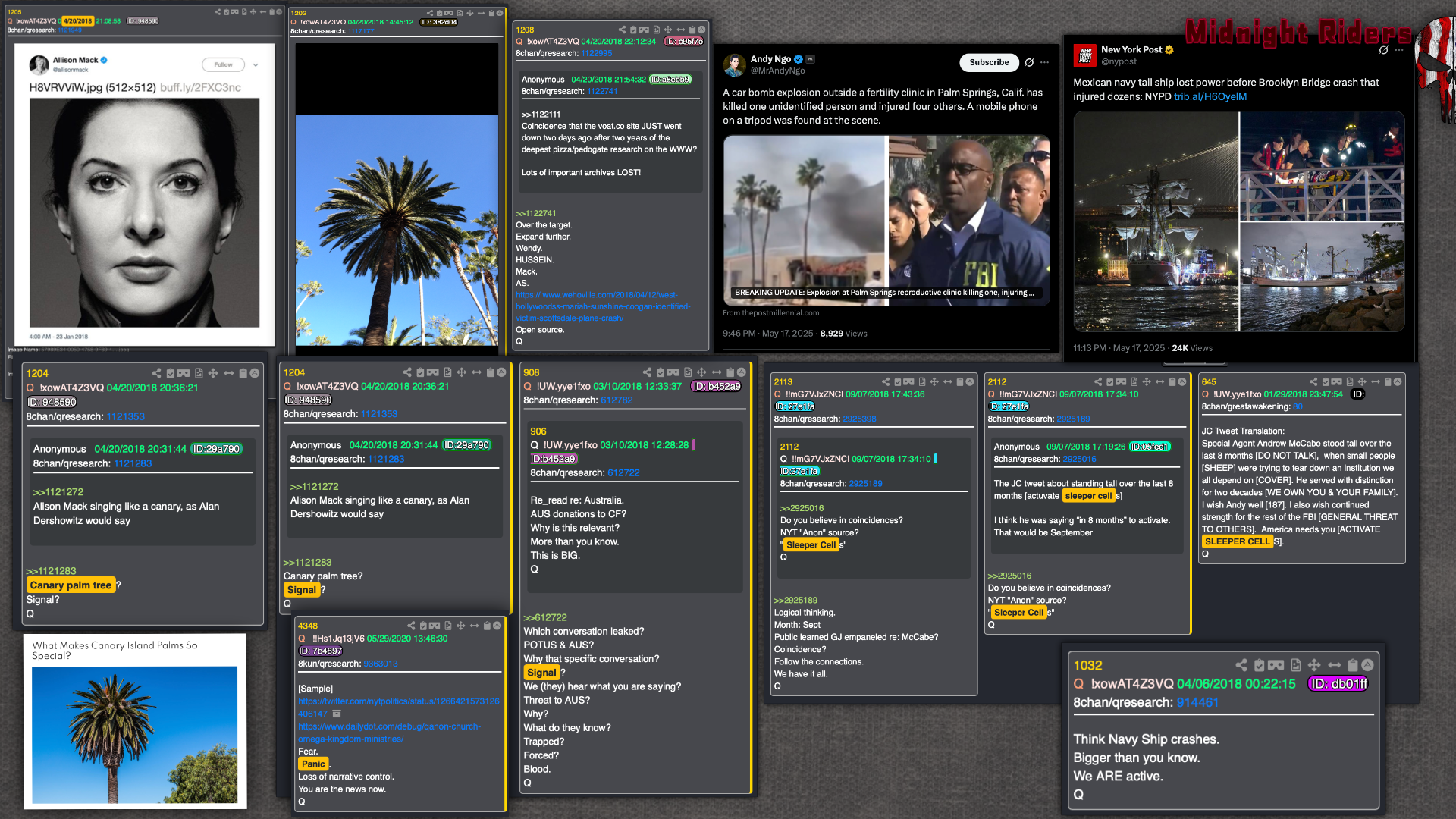The height and width of the screenshot is (819, 1456).
Task: Click the Canary Island palm article image
Action: (x=134, y=735)
